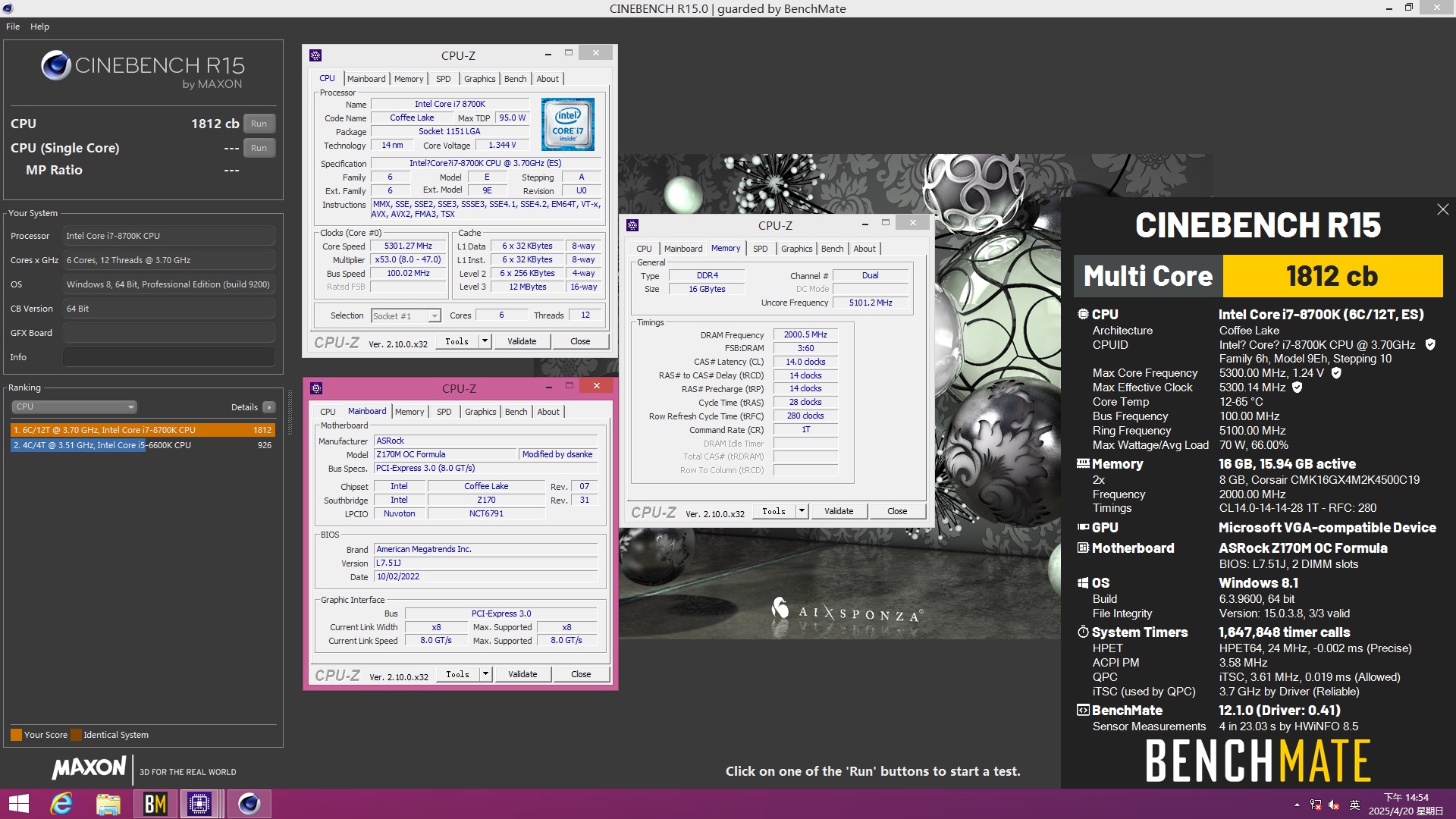Click verification shield next to Max Effective Clock
1456x819 pixels.
pos(1297,387)
